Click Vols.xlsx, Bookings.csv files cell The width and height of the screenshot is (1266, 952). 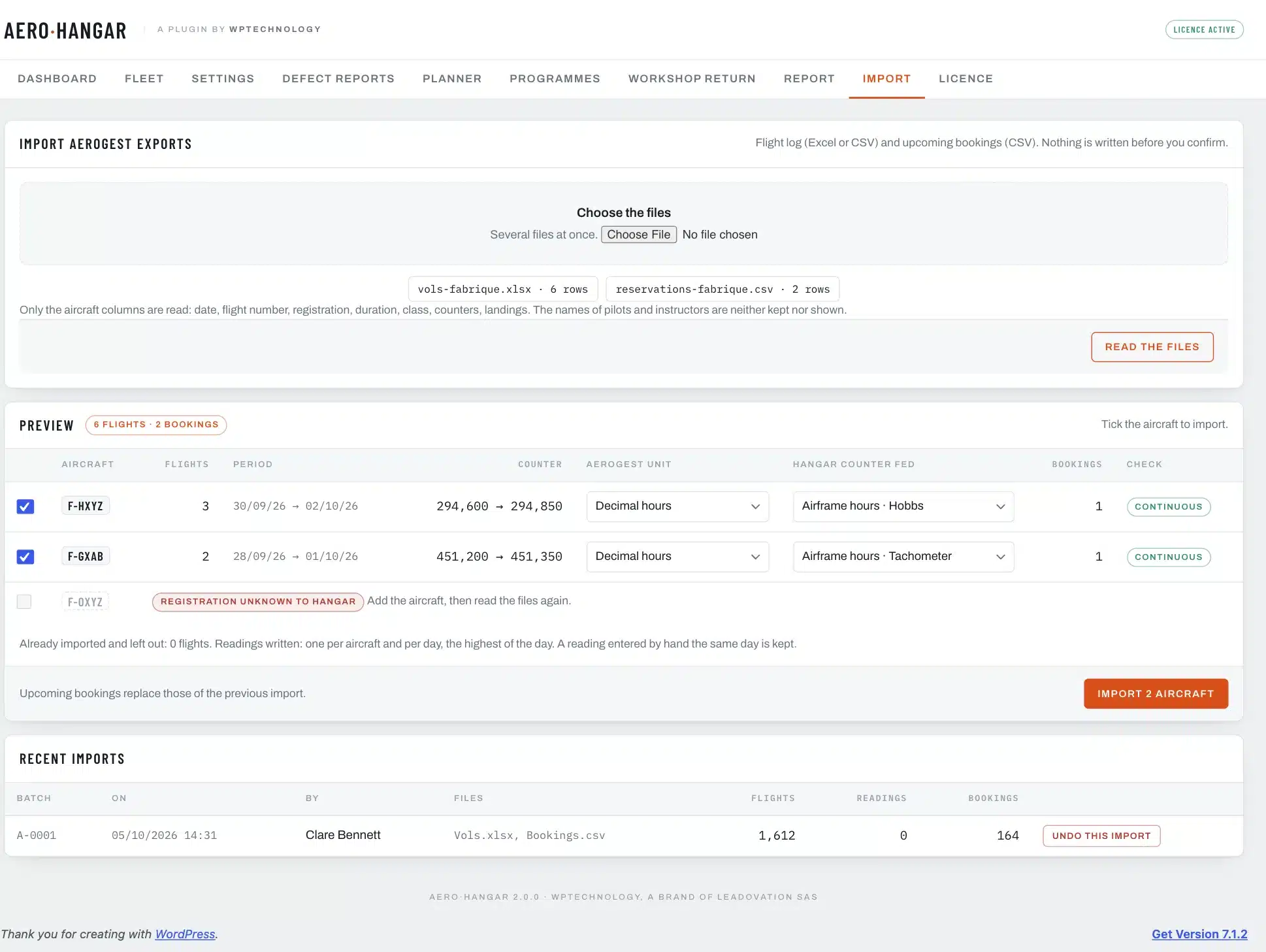530,836
